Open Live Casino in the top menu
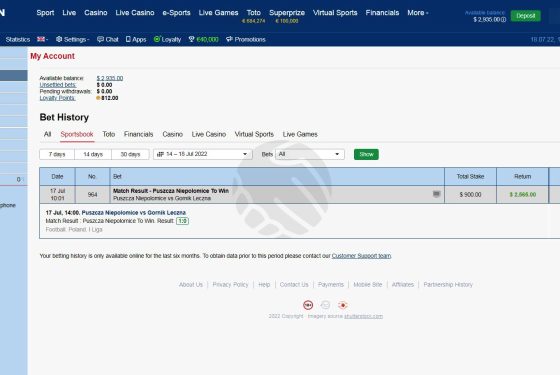560x375 pixels. (x=135, y=13)
